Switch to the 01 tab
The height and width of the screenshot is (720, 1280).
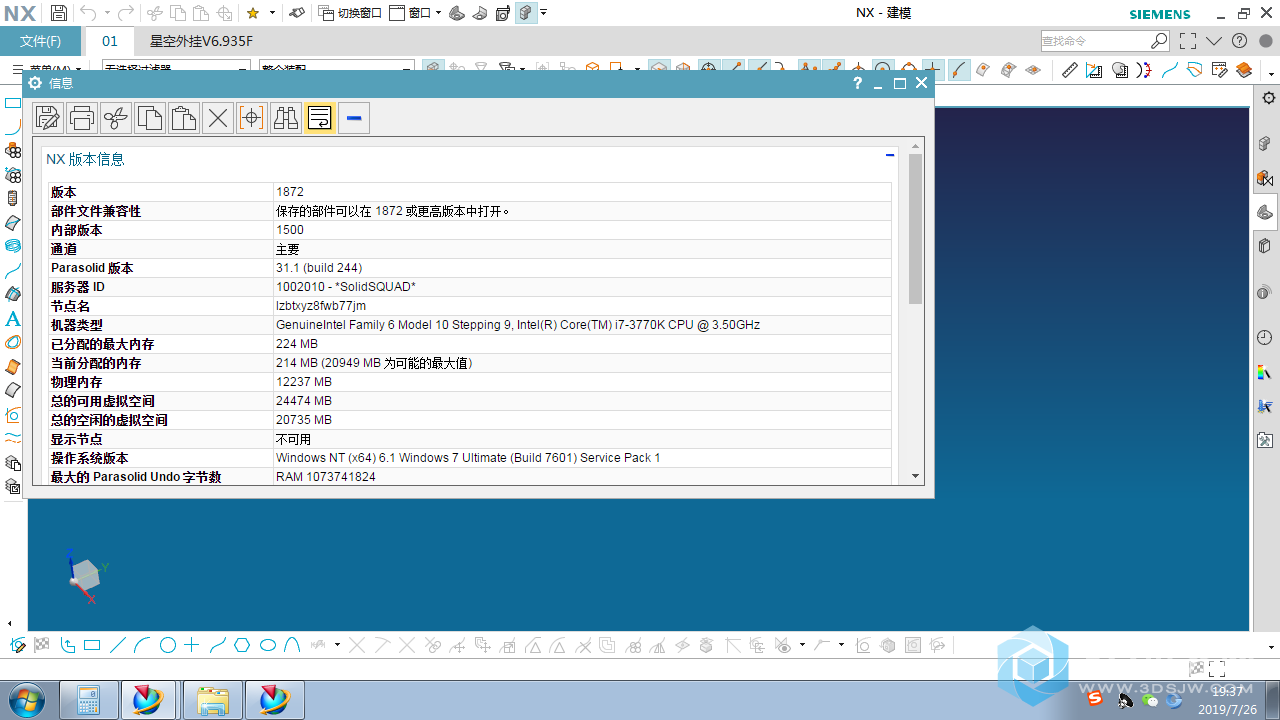tap(110, 41)
